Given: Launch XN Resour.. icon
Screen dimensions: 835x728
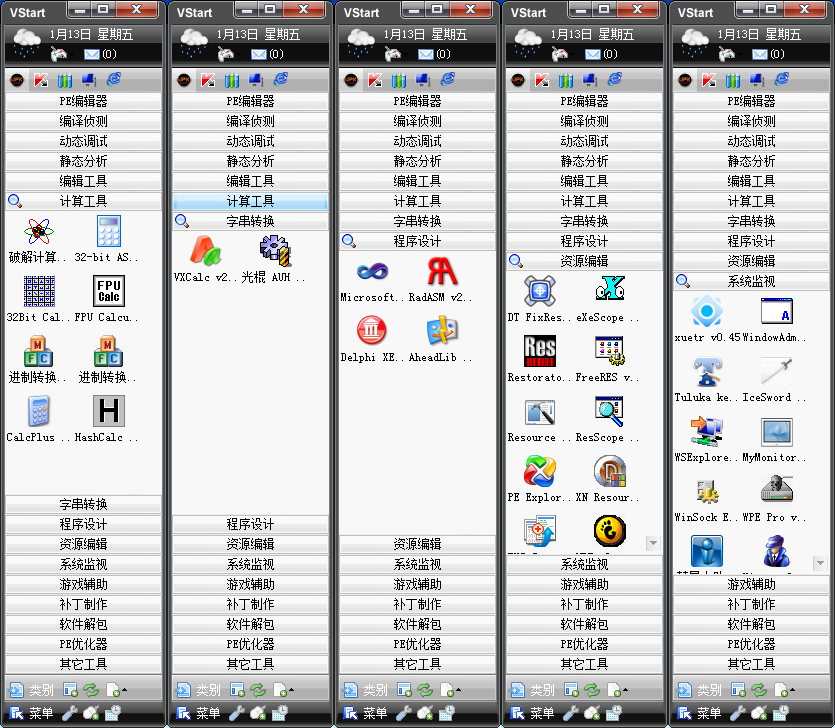Looking at the screenshot, I should [609, 471].
